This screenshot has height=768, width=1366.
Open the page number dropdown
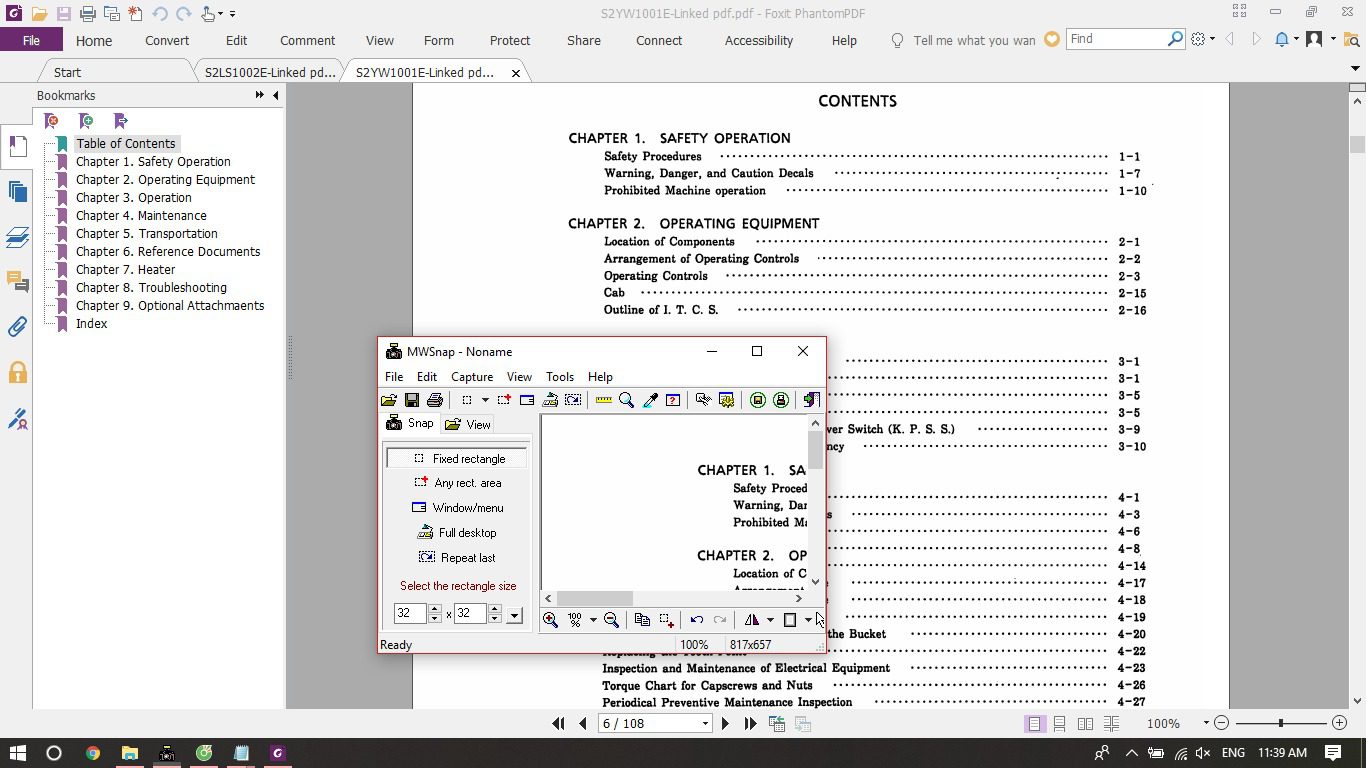705,724
